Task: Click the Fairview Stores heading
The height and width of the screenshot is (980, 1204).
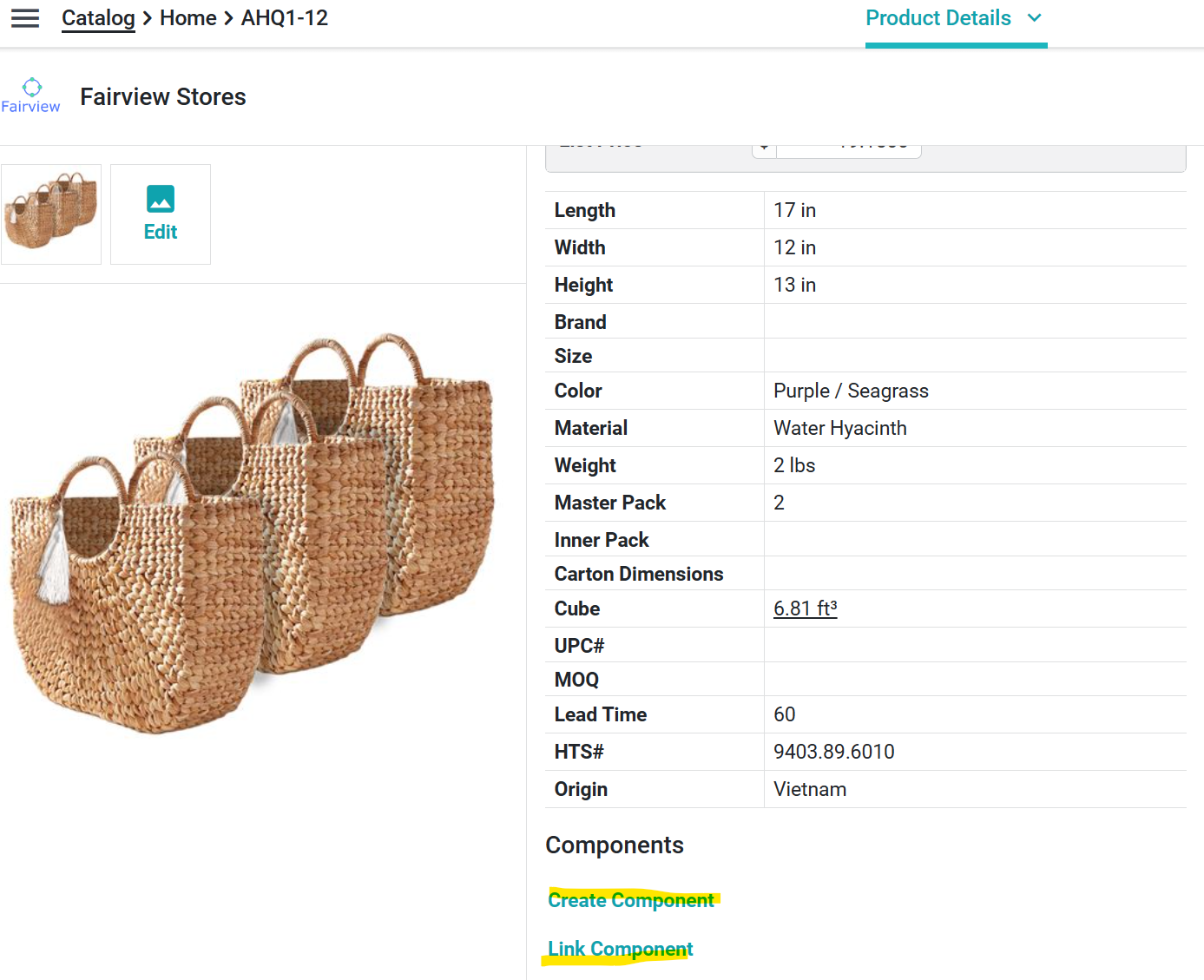Action: [x=163, y=97]
